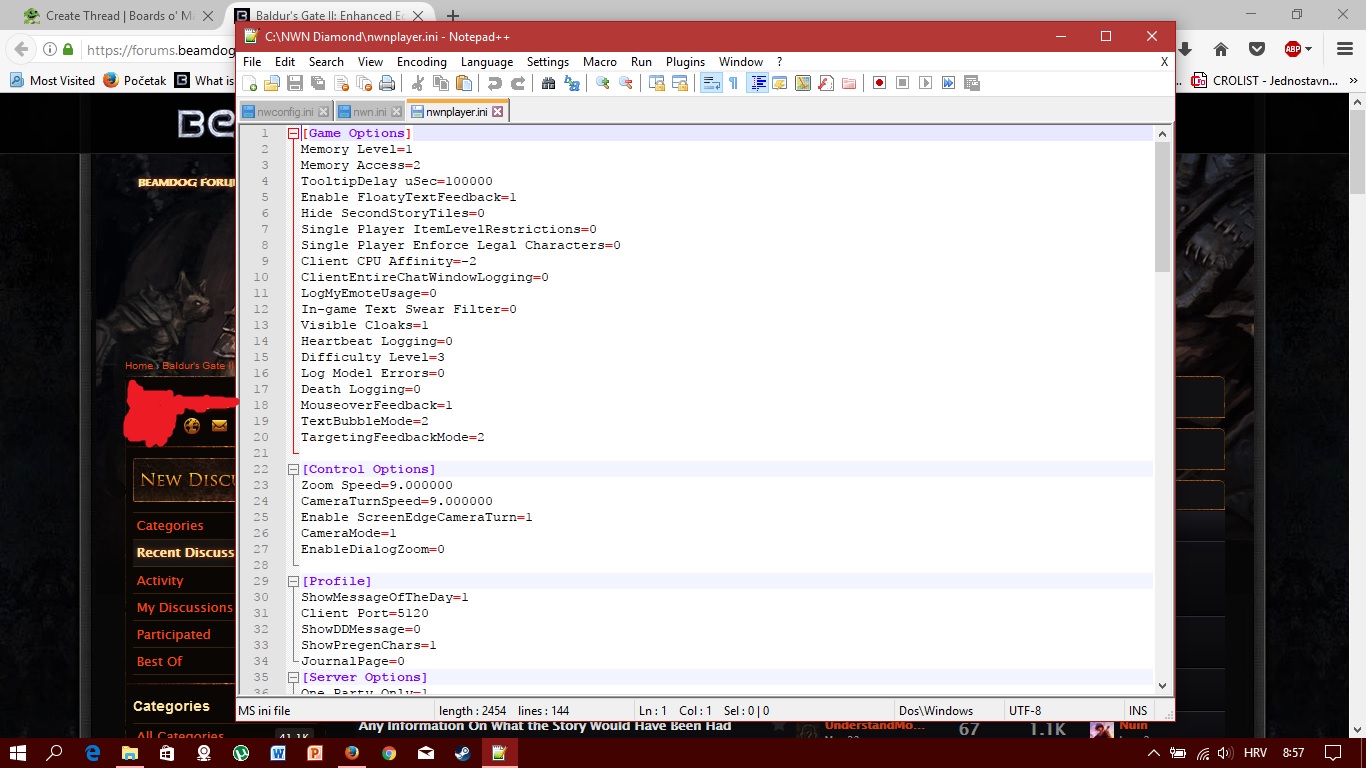Close the nwnplayer.ini tab
Screen dimensions: 1366x768
coord(497,112)
